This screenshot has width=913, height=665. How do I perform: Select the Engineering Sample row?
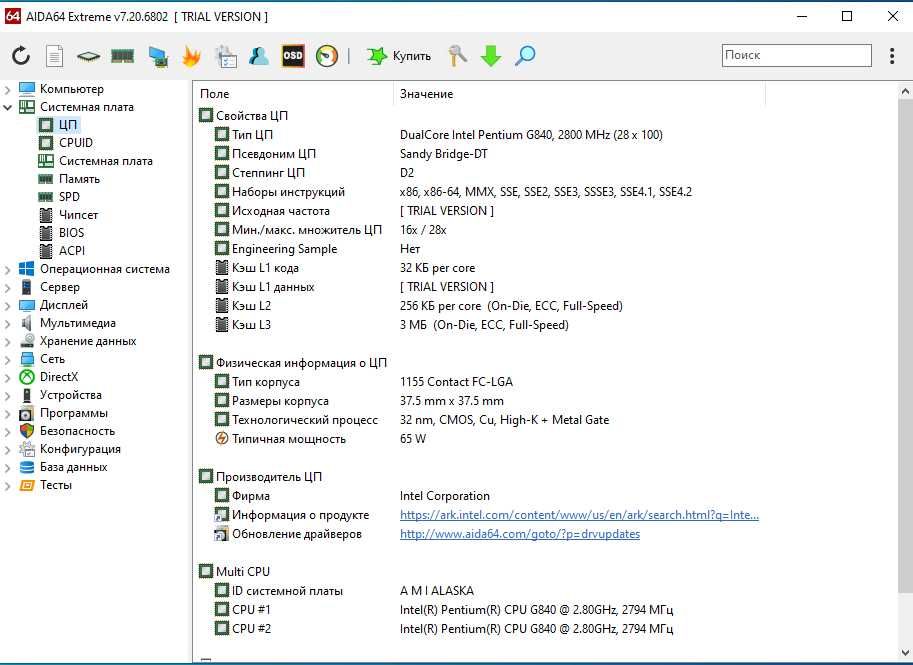(x=317, y=249)
